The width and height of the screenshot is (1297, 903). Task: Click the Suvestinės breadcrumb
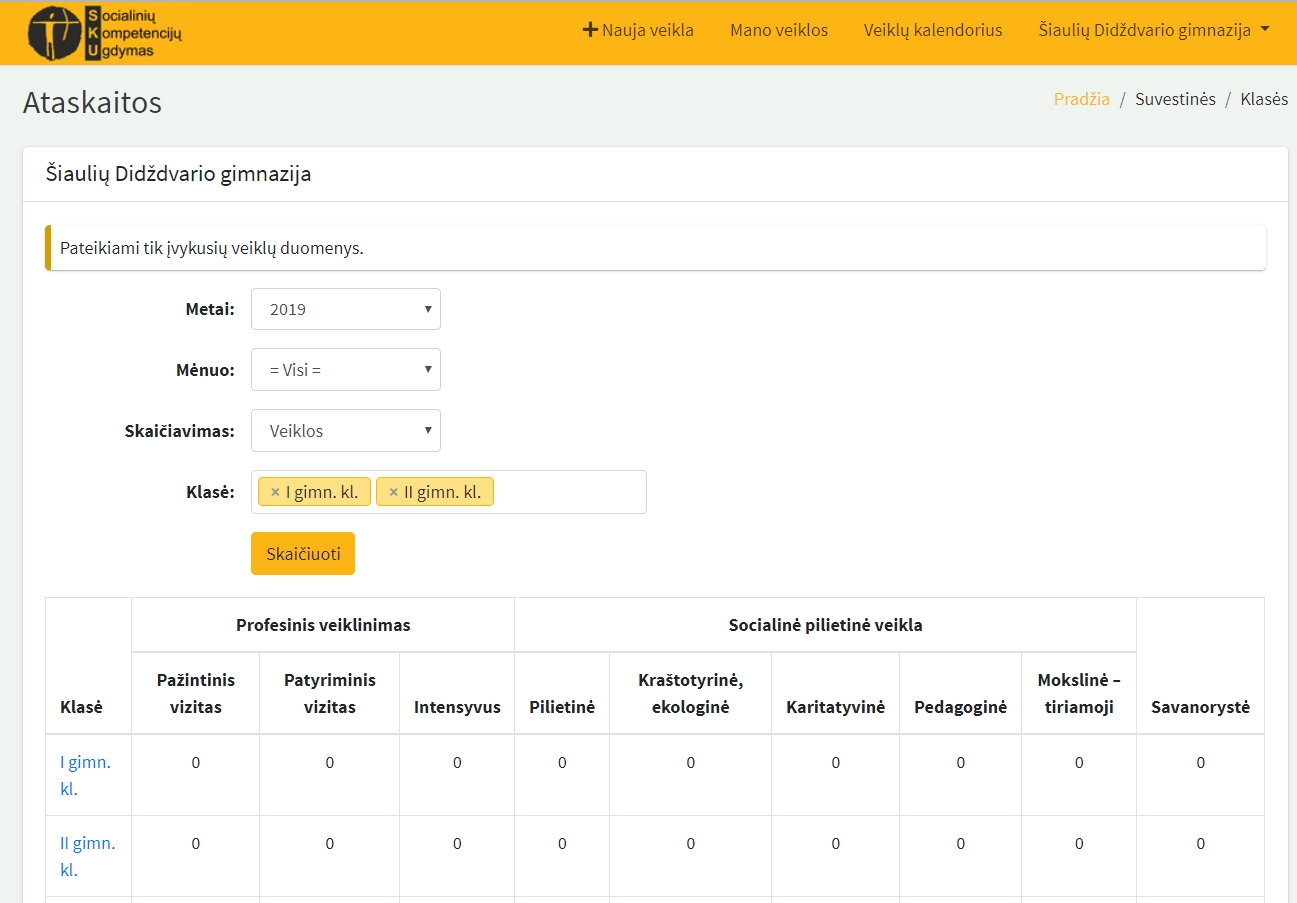pos(1175,99)
